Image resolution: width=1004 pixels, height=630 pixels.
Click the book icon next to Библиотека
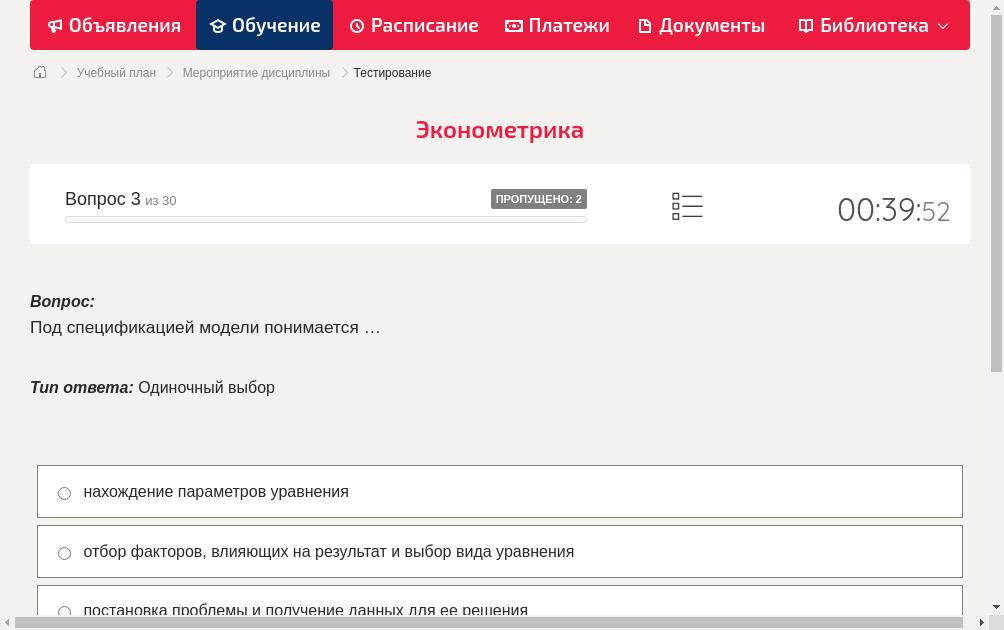click(x=805, y=25)
